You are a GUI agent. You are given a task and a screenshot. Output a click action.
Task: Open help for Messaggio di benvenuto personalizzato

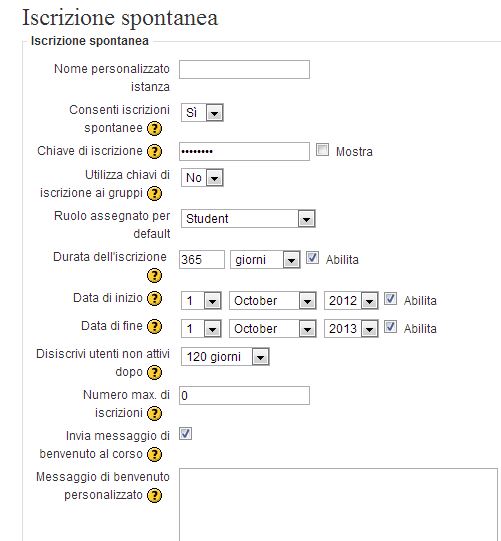[154, 495]
